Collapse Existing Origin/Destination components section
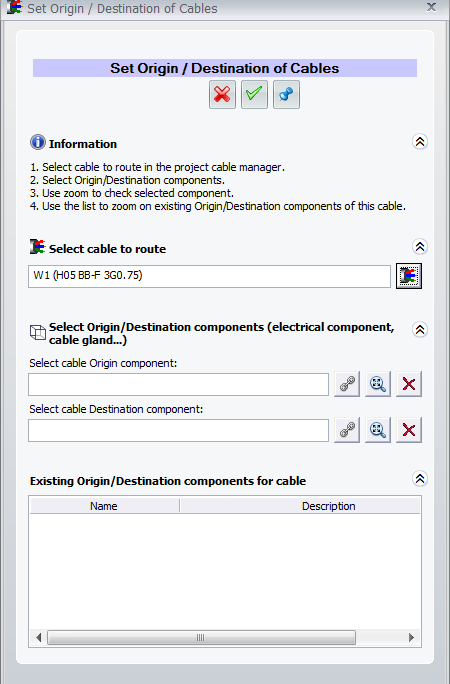 pos(419,479)
